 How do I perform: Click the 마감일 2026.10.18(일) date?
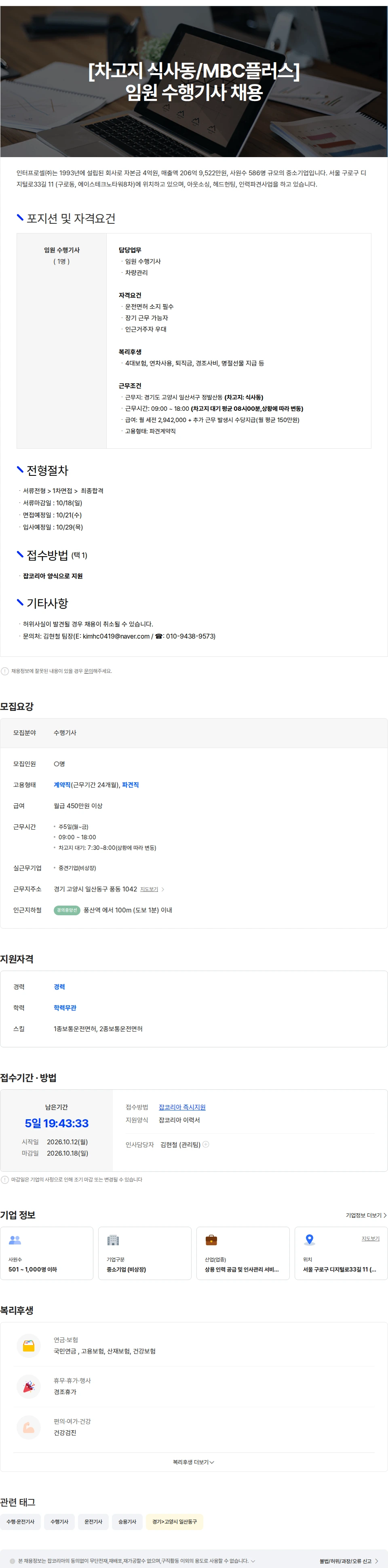coord(67,1153)
